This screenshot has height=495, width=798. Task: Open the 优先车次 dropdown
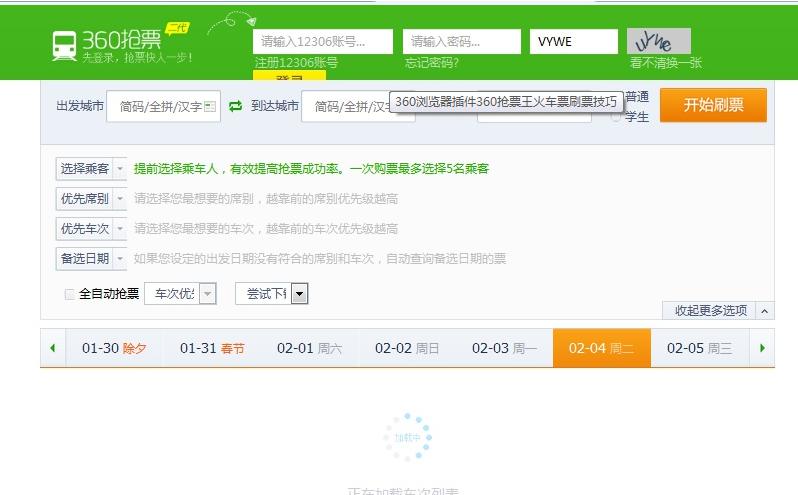(120, 229)
